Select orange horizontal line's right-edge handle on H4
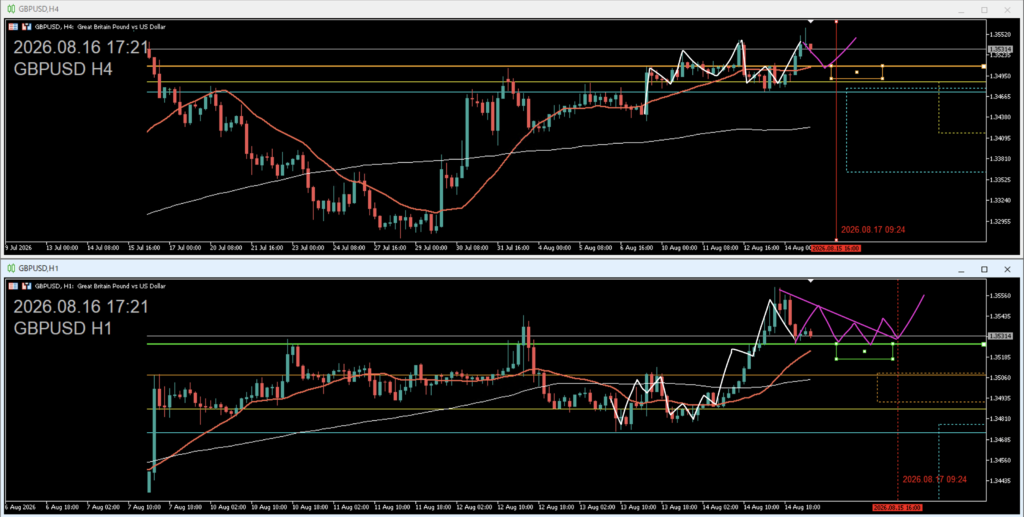This screenshot has width=1024, height=517. (984, 67)
